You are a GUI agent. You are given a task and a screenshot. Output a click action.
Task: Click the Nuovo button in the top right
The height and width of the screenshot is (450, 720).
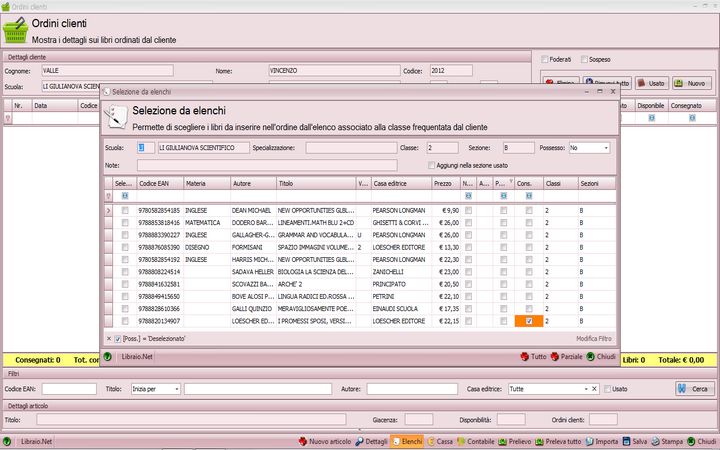[x=691, y=83]
